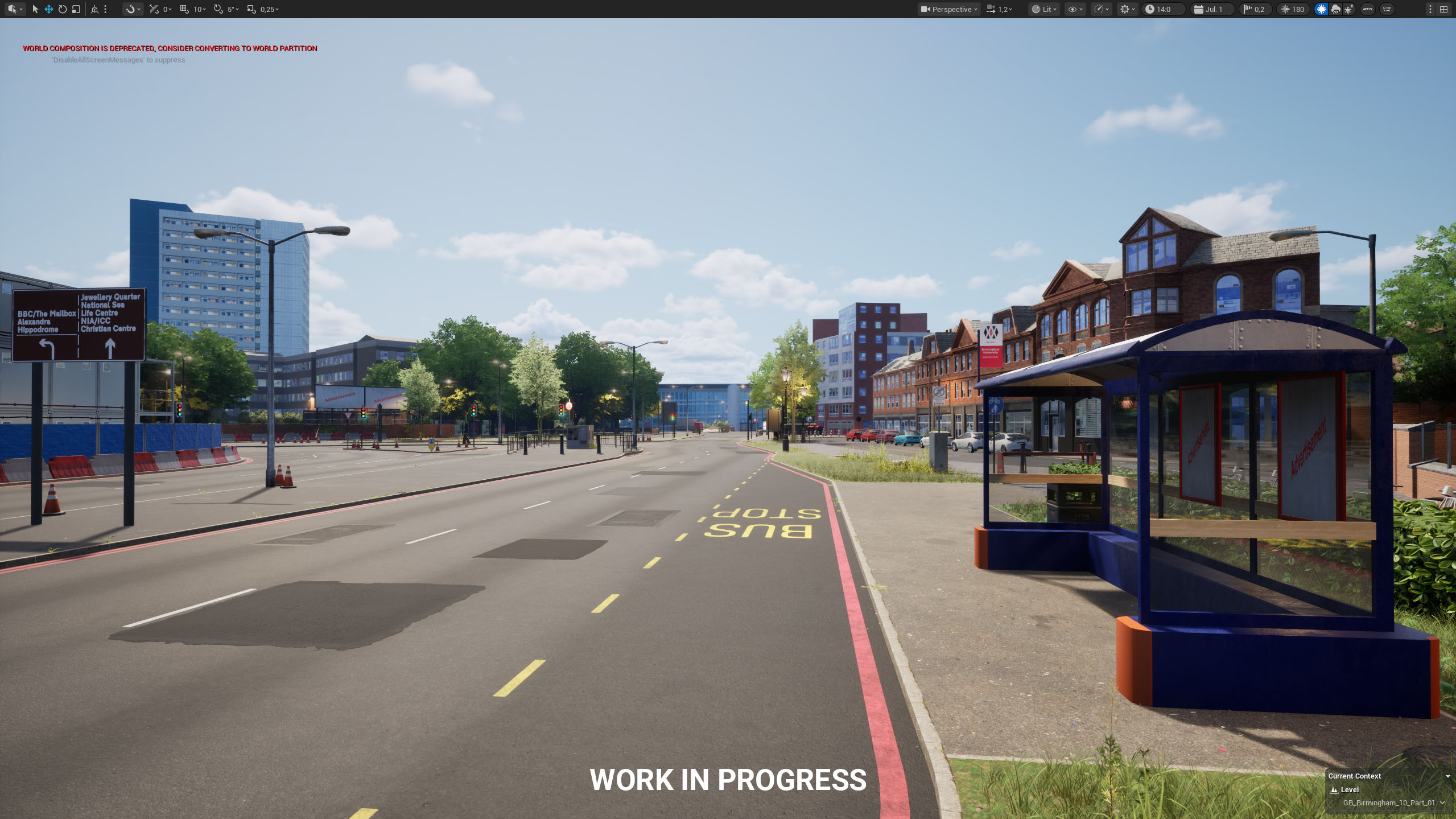Open viewport three-dot options menu
1456x819 pixels.
1430,9
